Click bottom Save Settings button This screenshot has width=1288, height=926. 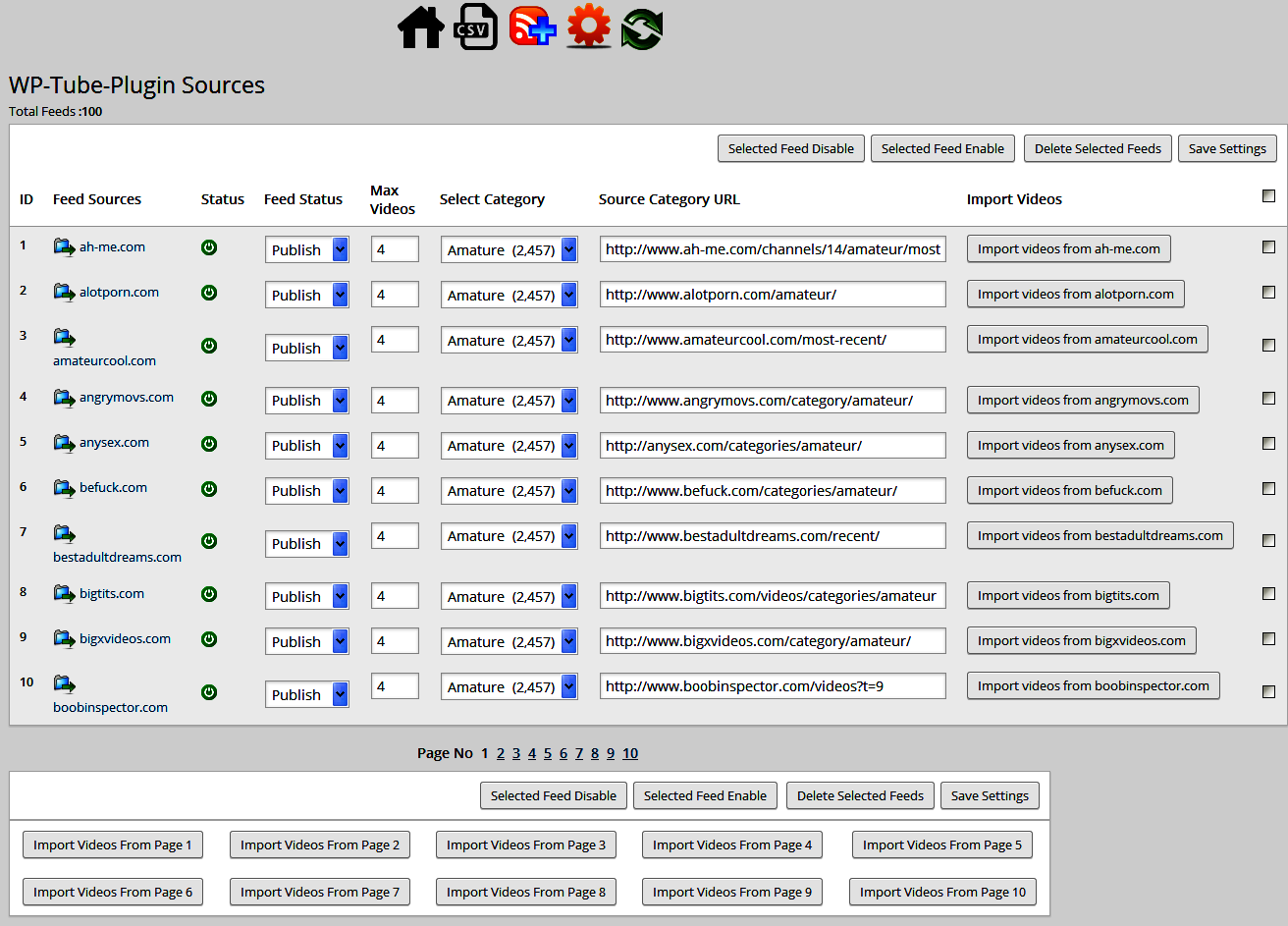(x=990, y=795)
